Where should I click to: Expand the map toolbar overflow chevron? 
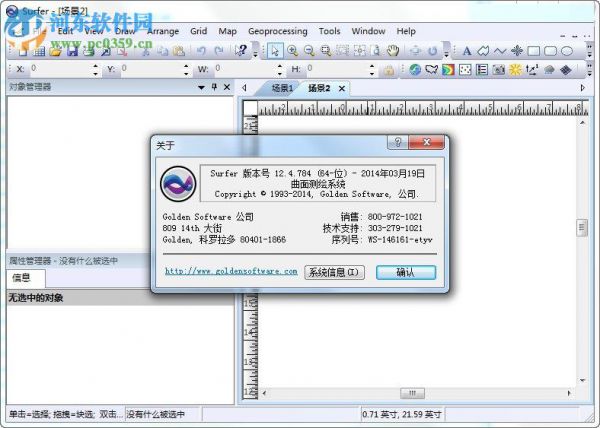589,70
